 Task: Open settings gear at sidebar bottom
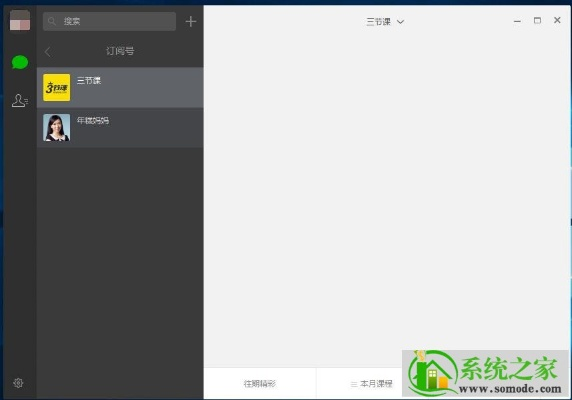(x=18, y=383)
